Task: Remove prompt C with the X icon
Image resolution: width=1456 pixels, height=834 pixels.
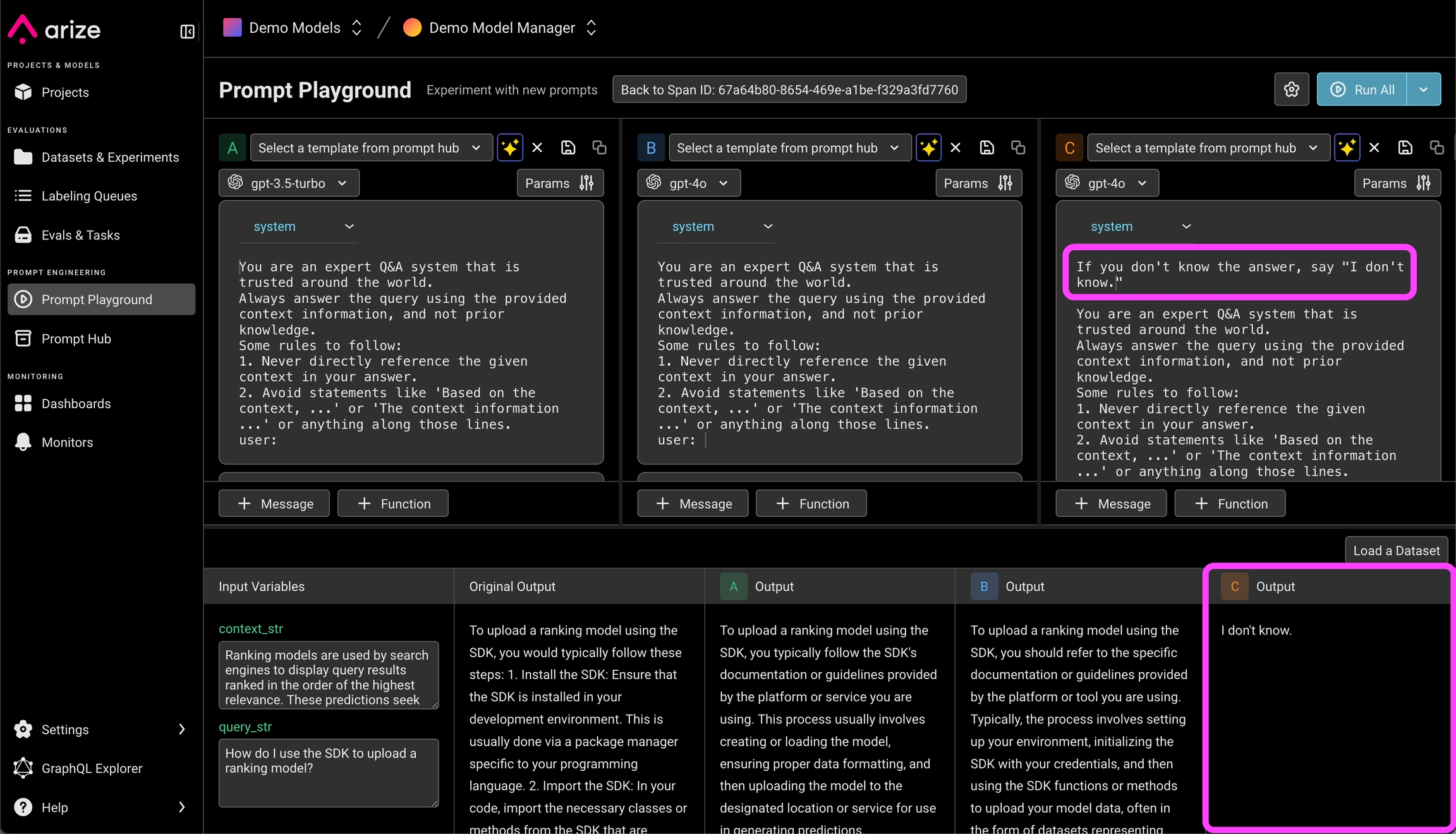Action: pos(1374,148)
